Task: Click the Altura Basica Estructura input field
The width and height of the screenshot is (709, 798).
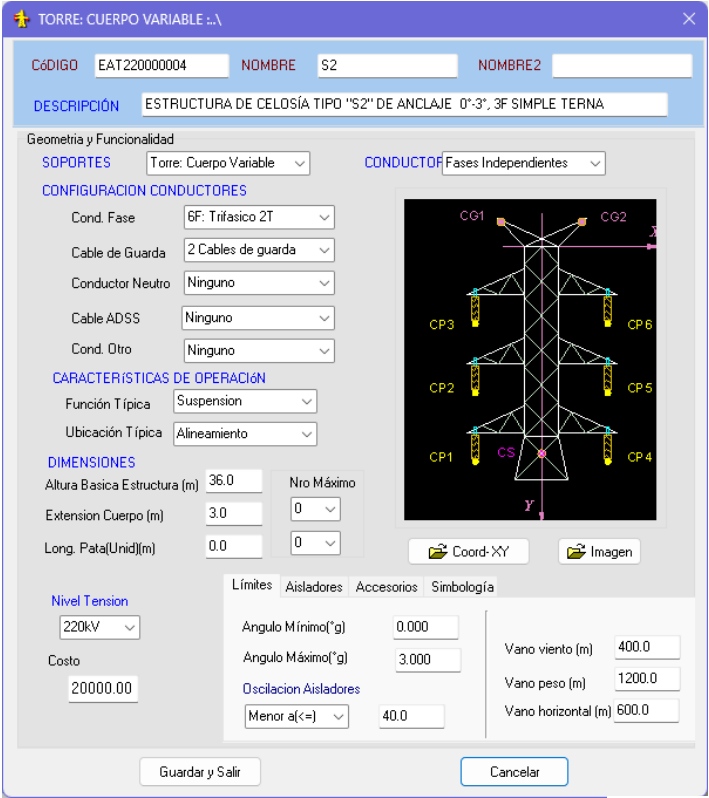Action: (234, 481)
